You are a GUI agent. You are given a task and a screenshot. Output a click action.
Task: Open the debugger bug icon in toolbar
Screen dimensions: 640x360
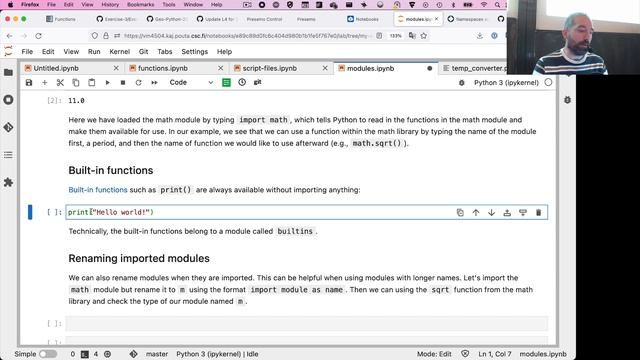pyautogui.click(x=462, y=82)
